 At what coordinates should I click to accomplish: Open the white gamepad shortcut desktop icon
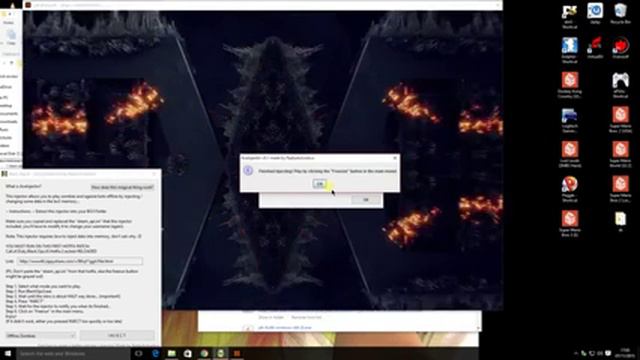[x=620, y=85]
